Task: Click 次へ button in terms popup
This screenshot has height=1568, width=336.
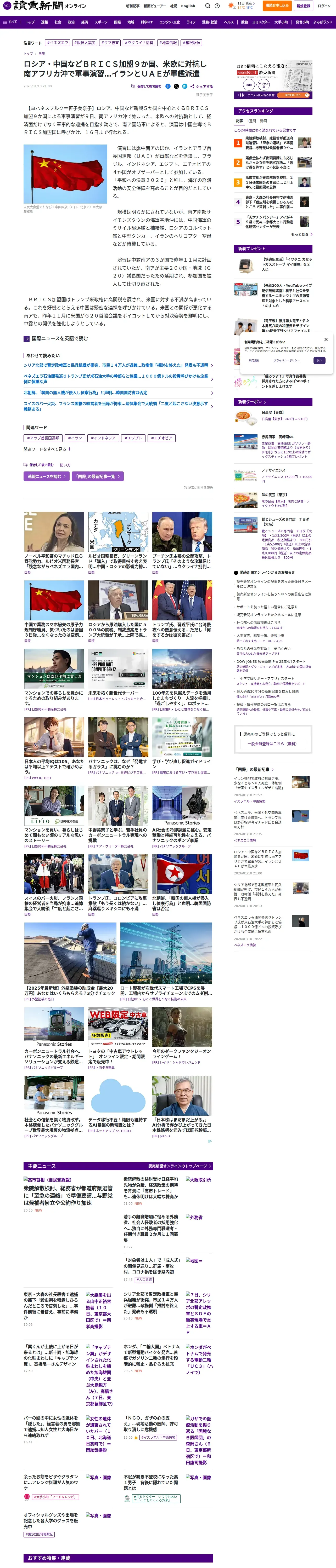Action: pyautogui.click(x=319, y=360)
